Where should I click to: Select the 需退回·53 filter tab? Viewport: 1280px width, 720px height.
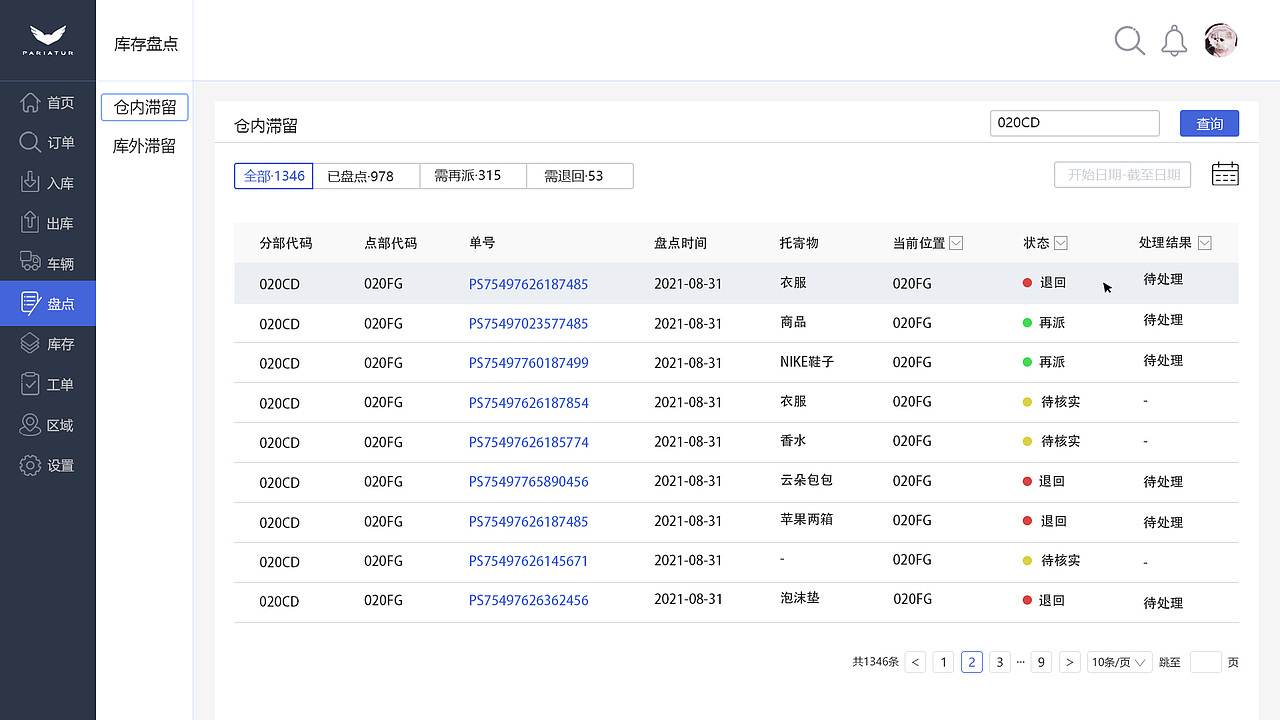click(580, 175)
